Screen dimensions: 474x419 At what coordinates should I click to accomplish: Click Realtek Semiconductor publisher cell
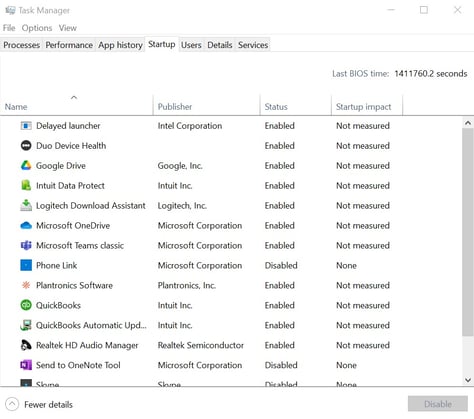tap(201, 345)
